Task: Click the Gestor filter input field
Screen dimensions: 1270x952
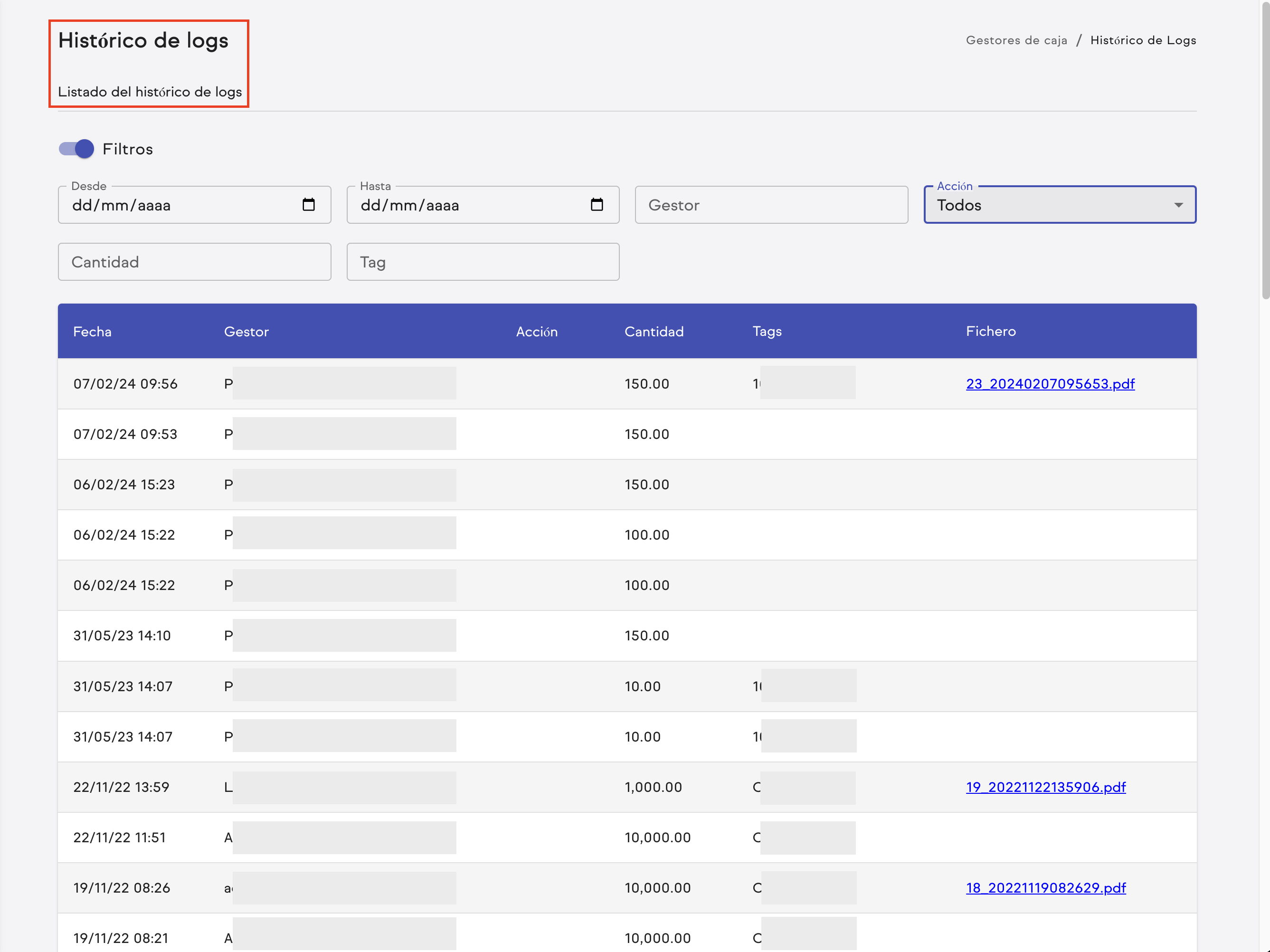Action: [x=770, y=205]
